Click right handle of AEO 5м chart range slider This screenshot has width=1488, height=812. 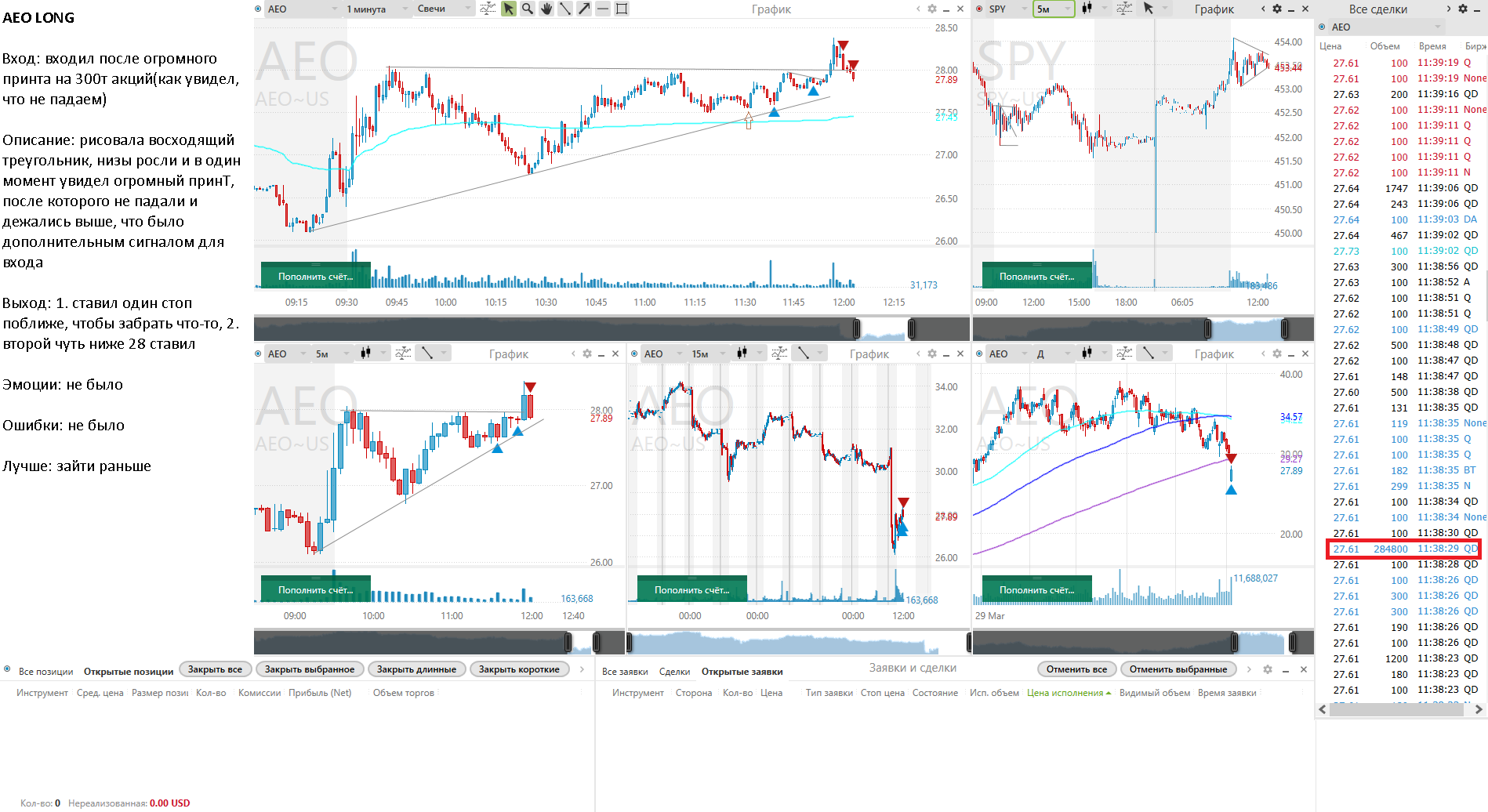pos(597,642)
